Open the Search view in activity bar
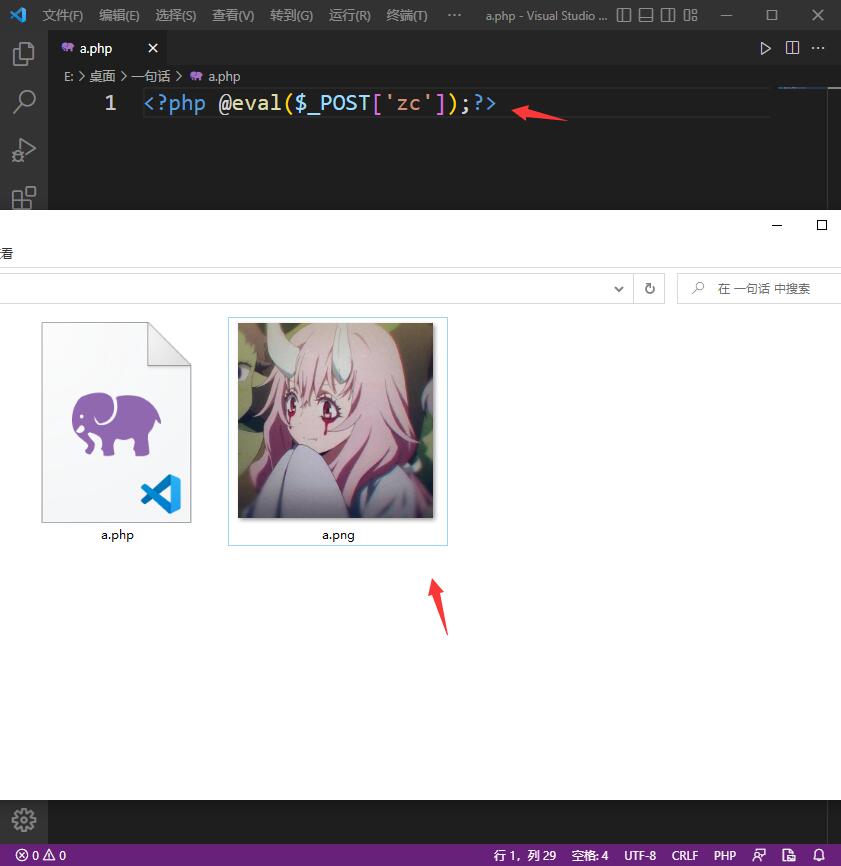 [x=23, y=102]
